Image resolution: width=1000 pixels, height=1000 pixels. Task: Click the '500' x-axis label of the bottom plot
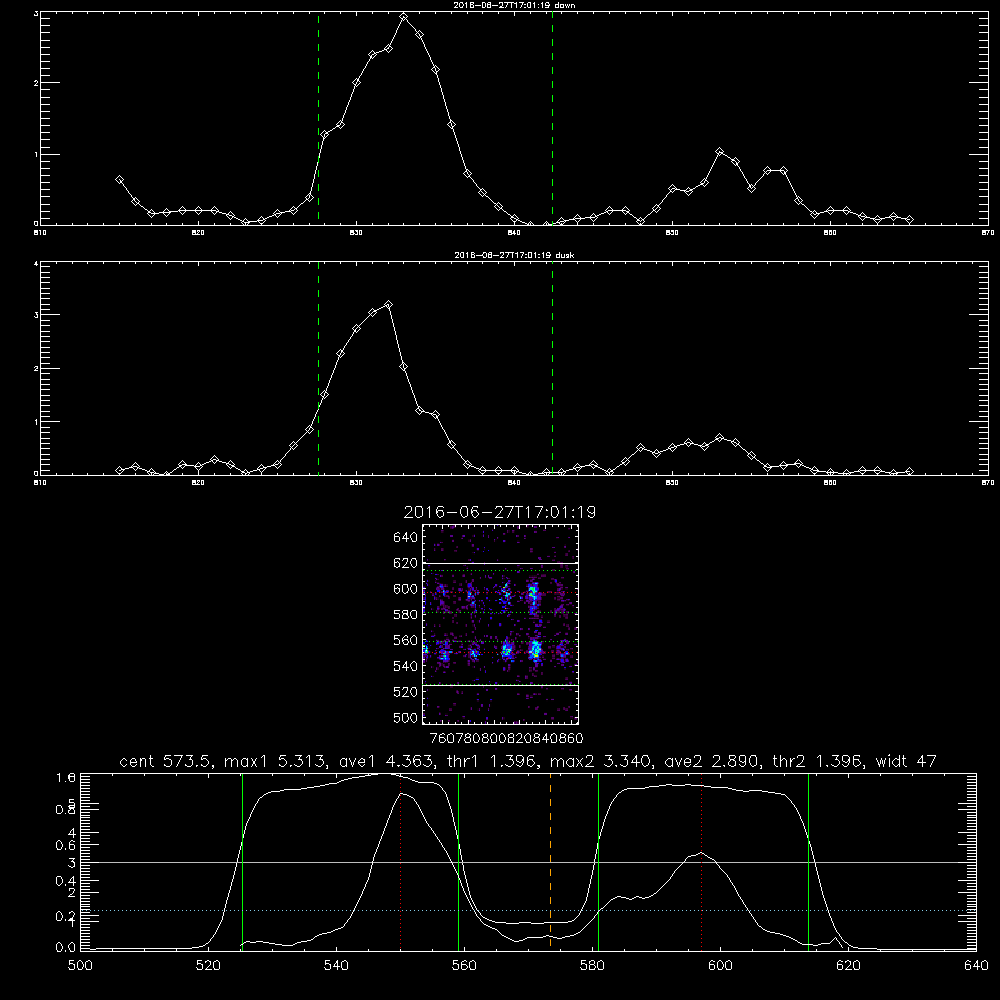(x=80, y=966)
